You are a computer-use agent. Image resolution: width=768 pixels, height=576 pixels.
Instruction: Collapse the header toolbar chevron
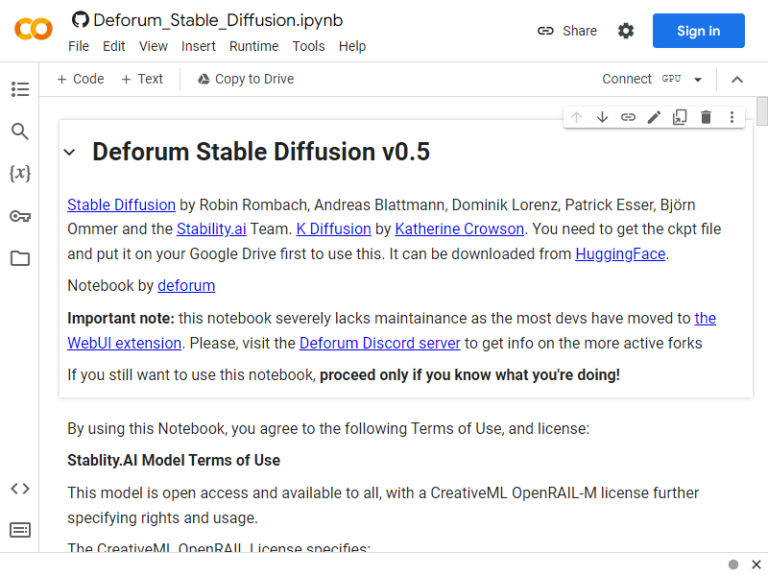point(737,80)
